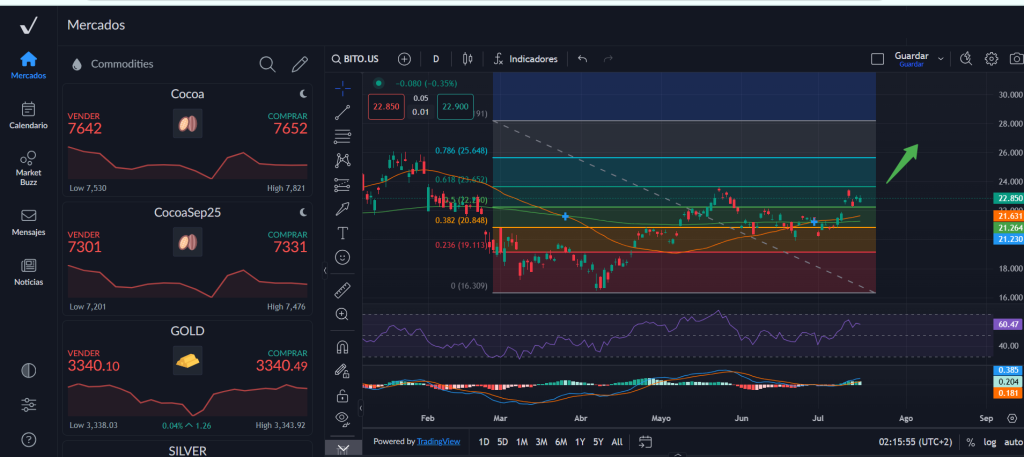Expand the Guardar dropdown chevron

pyautogui.click(x=940, y=59)
